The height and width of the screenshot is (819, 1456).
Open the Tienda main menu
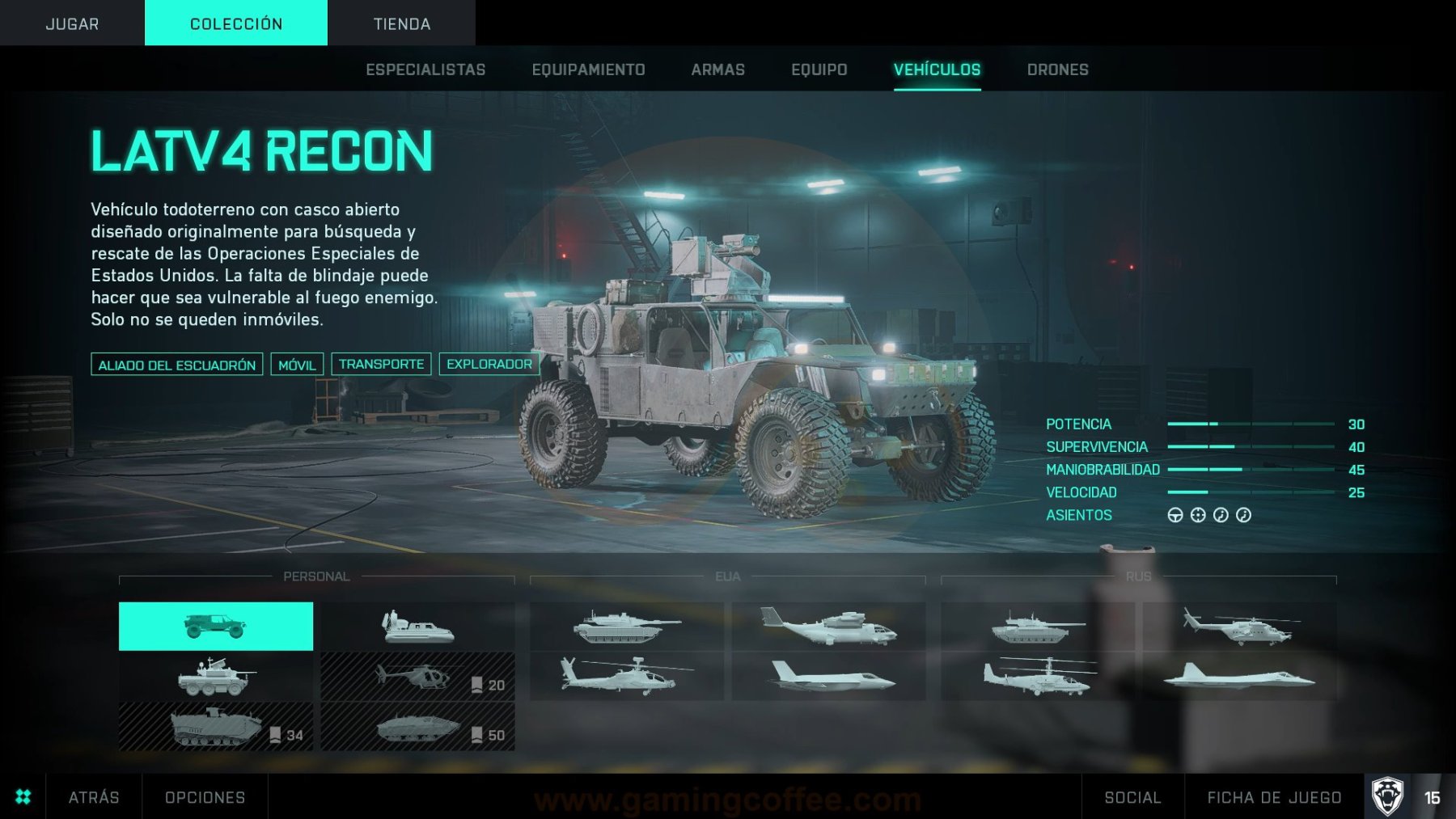click(x=401, y=23)
